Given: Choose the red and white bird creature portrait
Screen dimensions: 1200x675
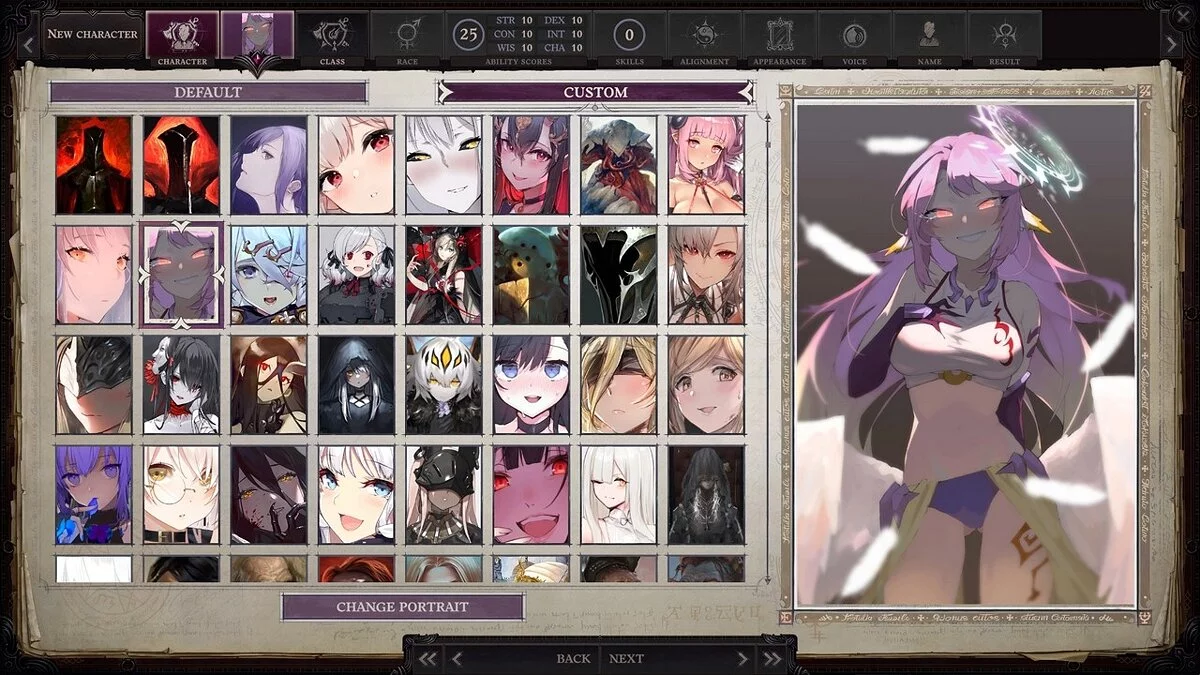Looking at the screenshot, I should click(x=619, y=165).
